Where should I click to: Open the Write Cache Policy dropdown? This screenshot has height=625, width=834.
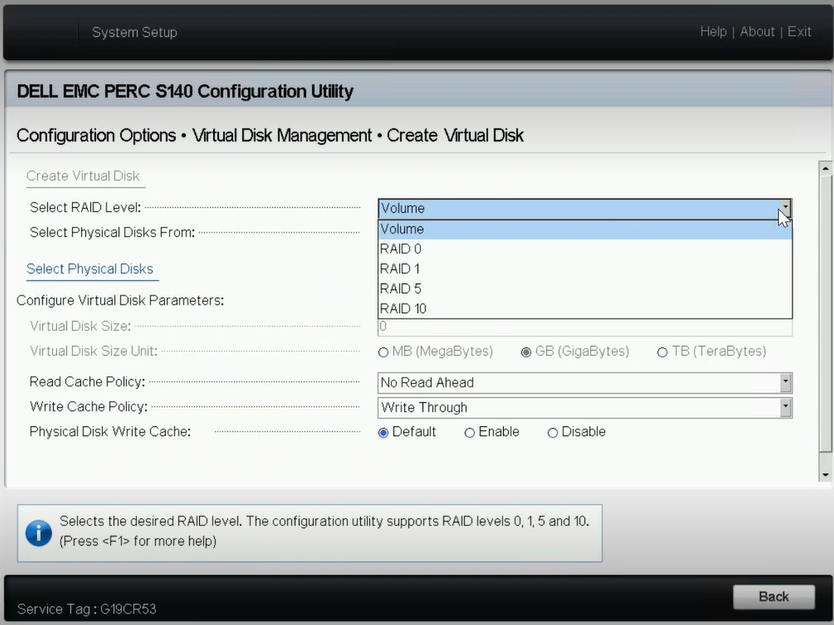(x=585, y=407)
